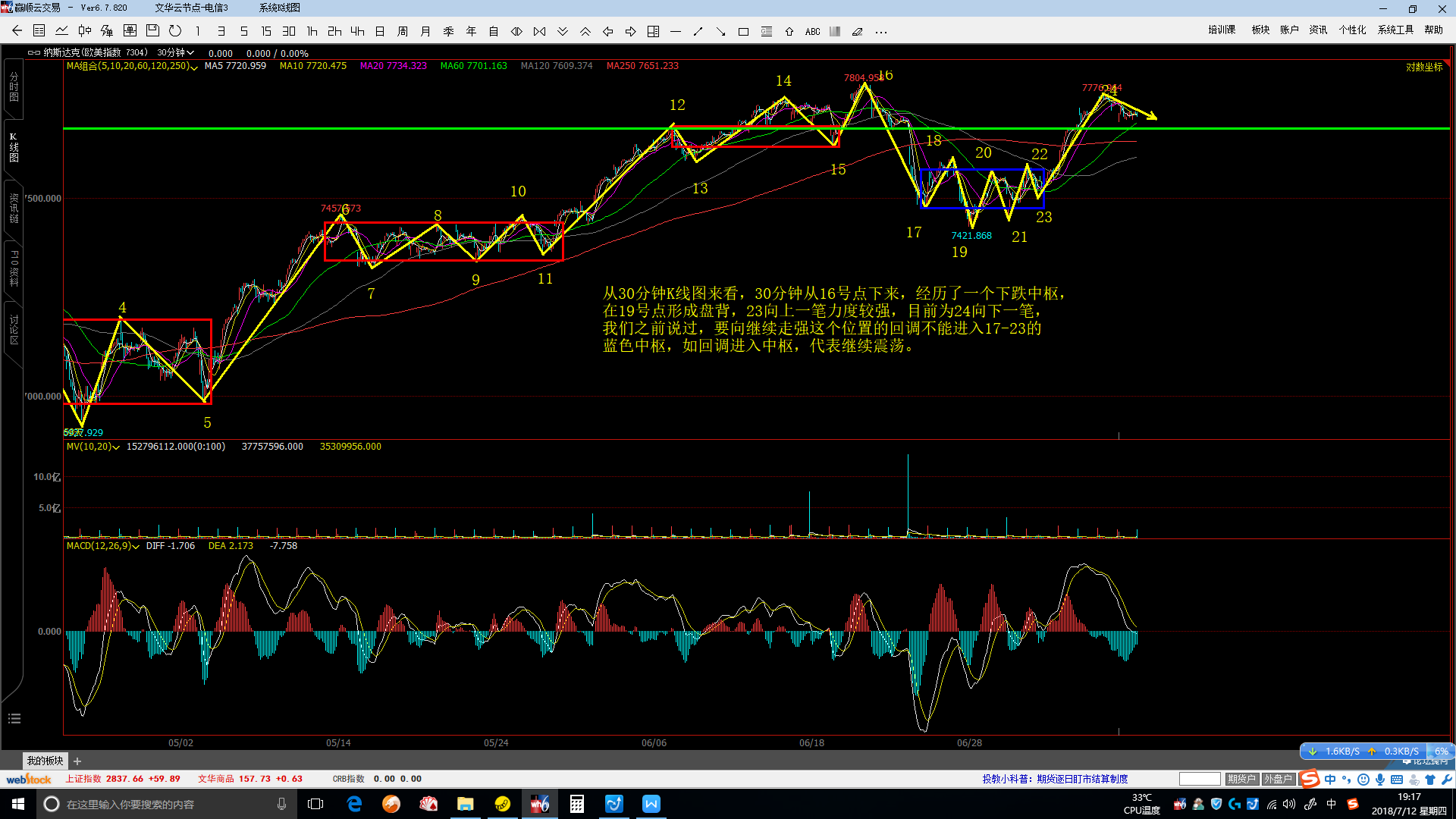Screen dimensions: 1456x819
Task: Select the 4h period button
Action: click(x=357, y=31)
